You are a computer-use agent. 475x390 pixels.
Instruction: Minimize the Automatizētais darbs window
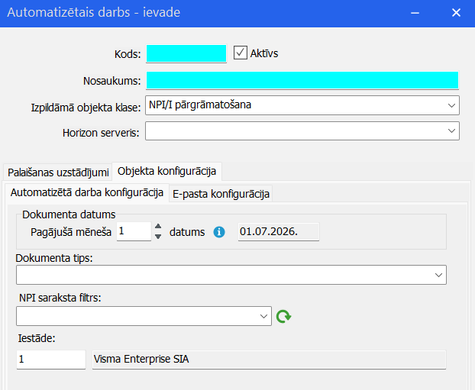415,13
